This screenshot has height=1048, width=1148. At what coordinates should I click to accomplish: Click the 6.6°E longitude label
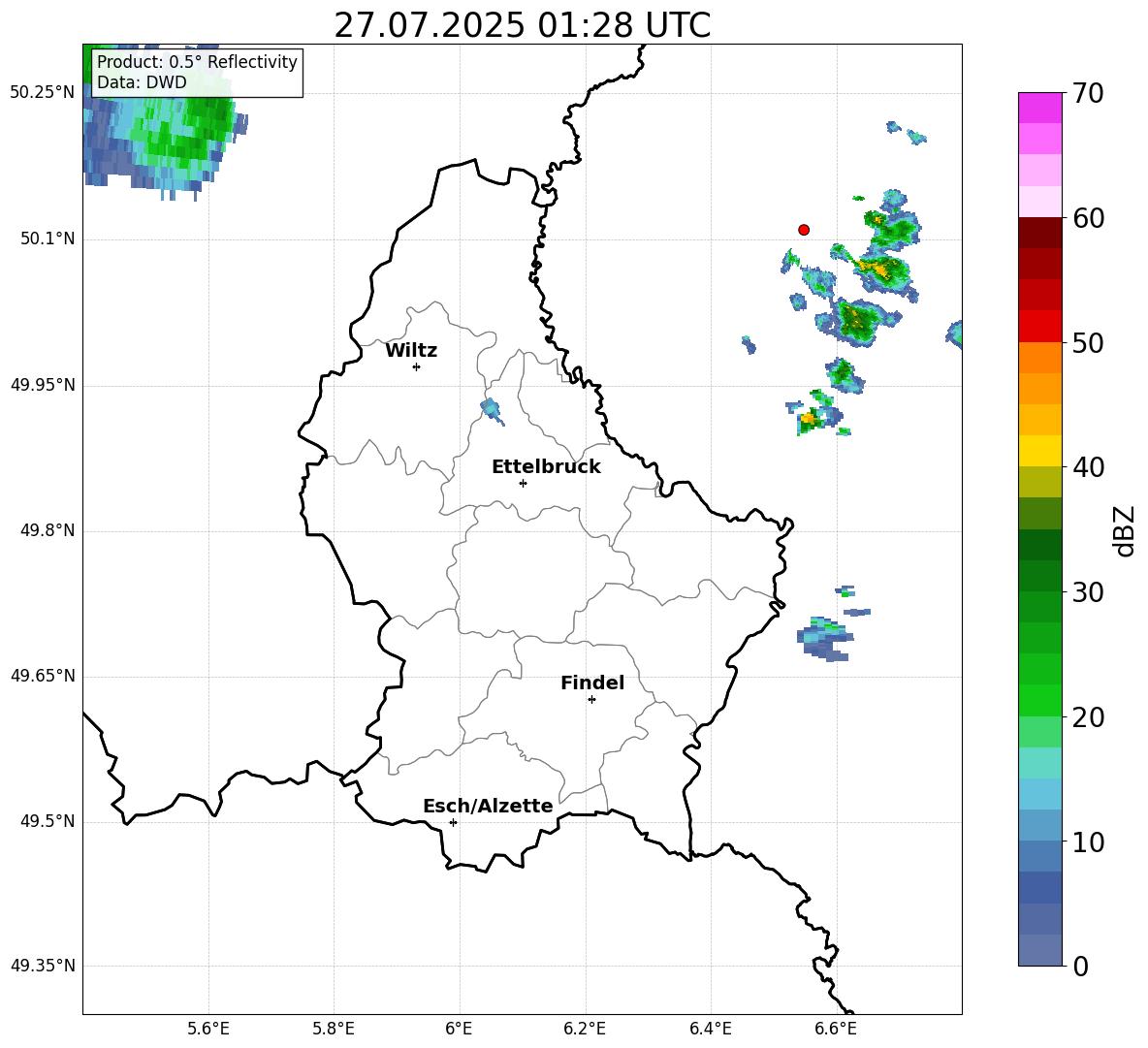coord(836,1029)
